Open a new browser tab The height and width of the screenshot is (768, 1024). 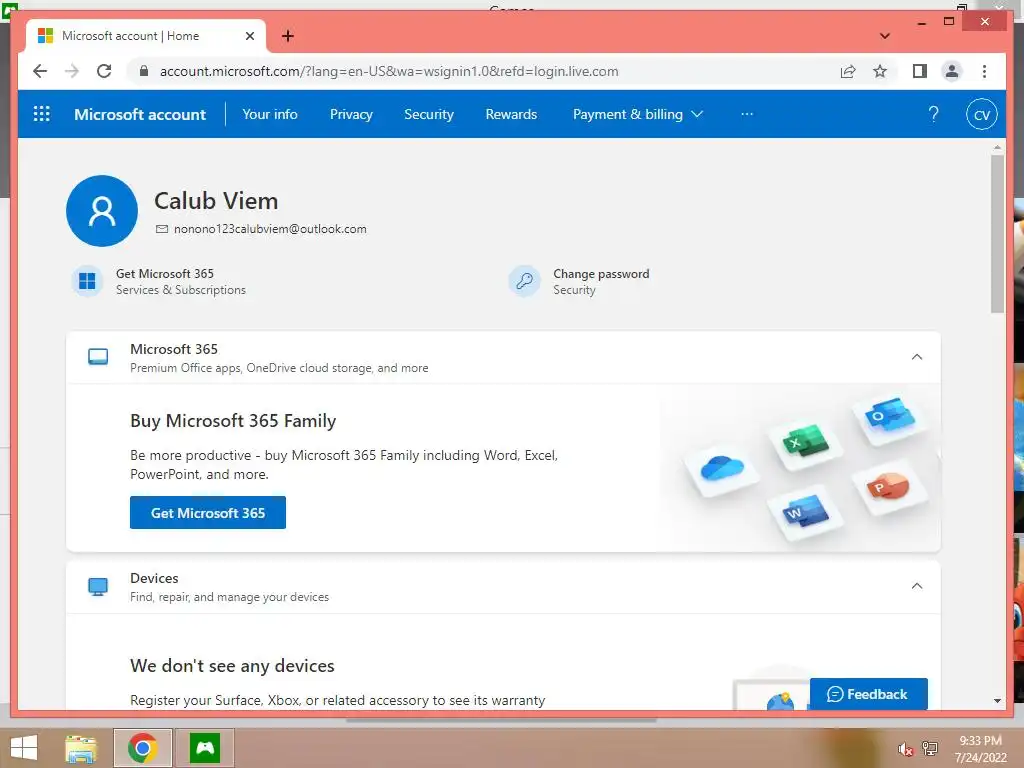click(287, 36)
